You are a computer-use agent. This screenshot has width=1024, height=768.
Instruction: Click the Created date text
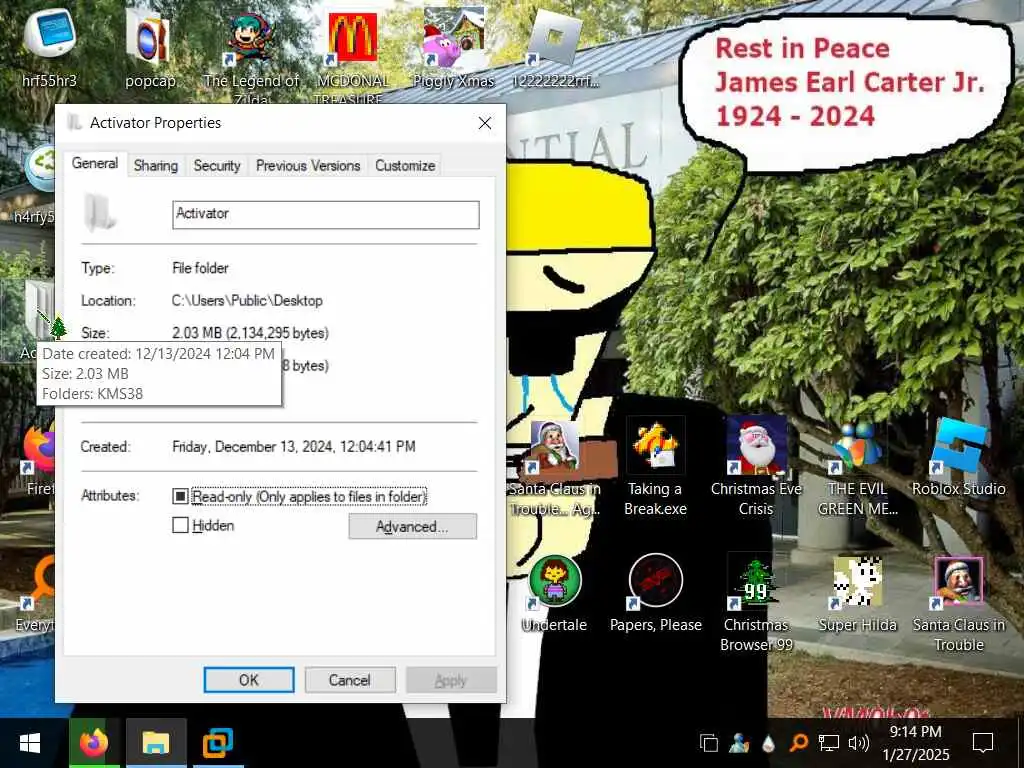(x=293, y=447)
